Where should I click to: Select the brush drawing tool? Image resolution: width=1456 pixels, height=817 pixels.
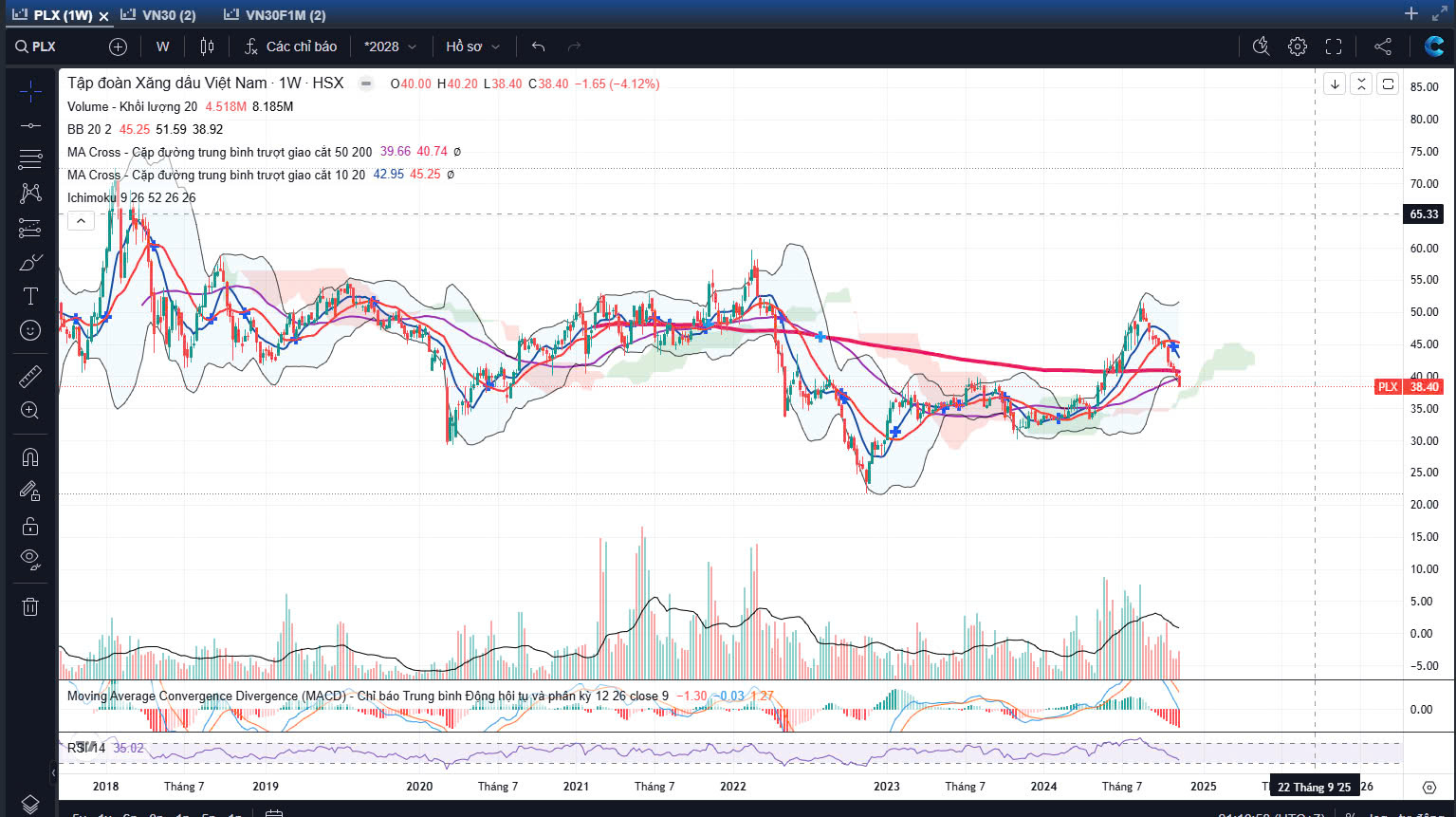[x=30, y=262]
